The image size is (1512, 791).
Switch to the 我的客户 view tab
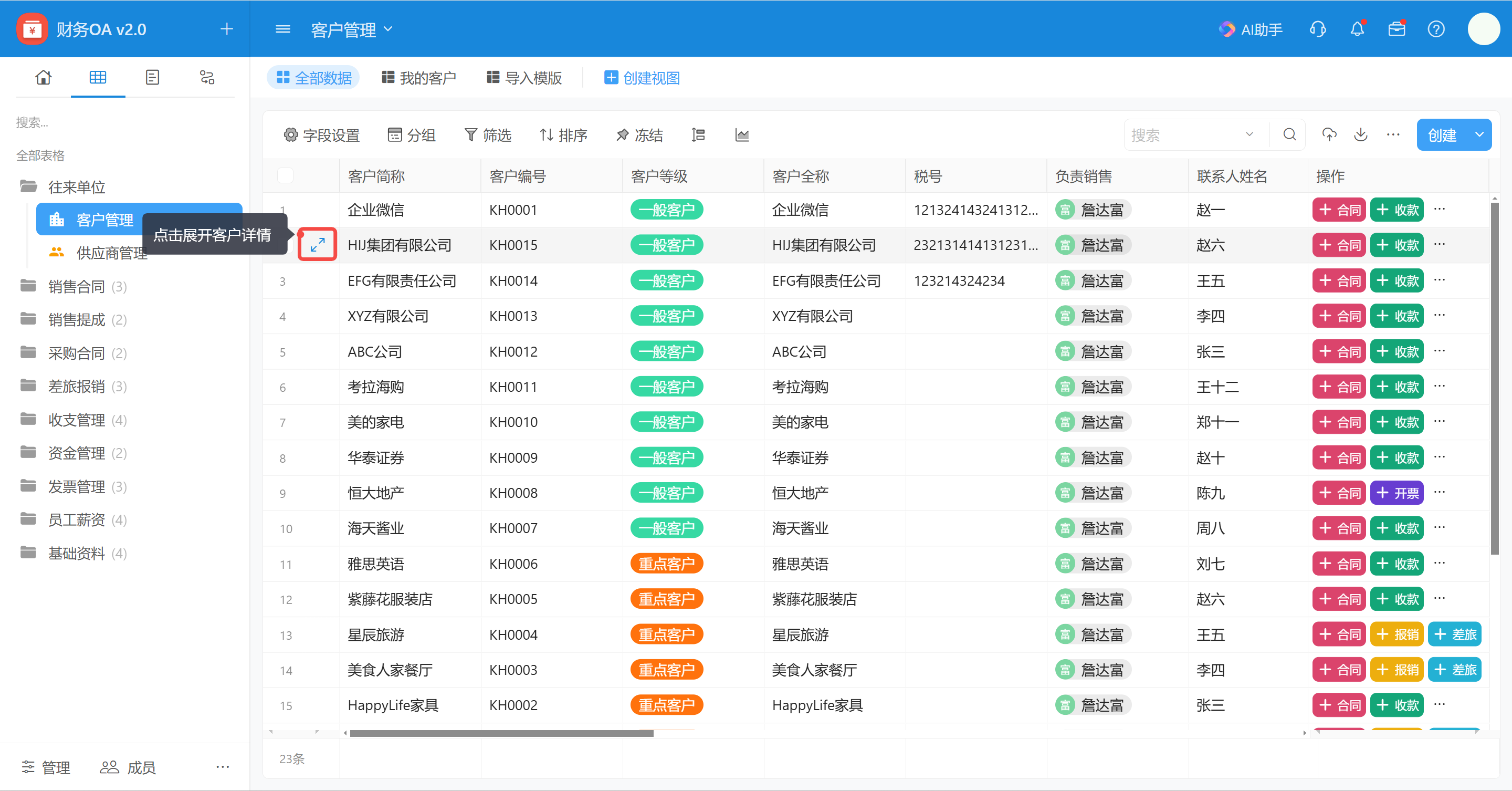click(418, 78)
